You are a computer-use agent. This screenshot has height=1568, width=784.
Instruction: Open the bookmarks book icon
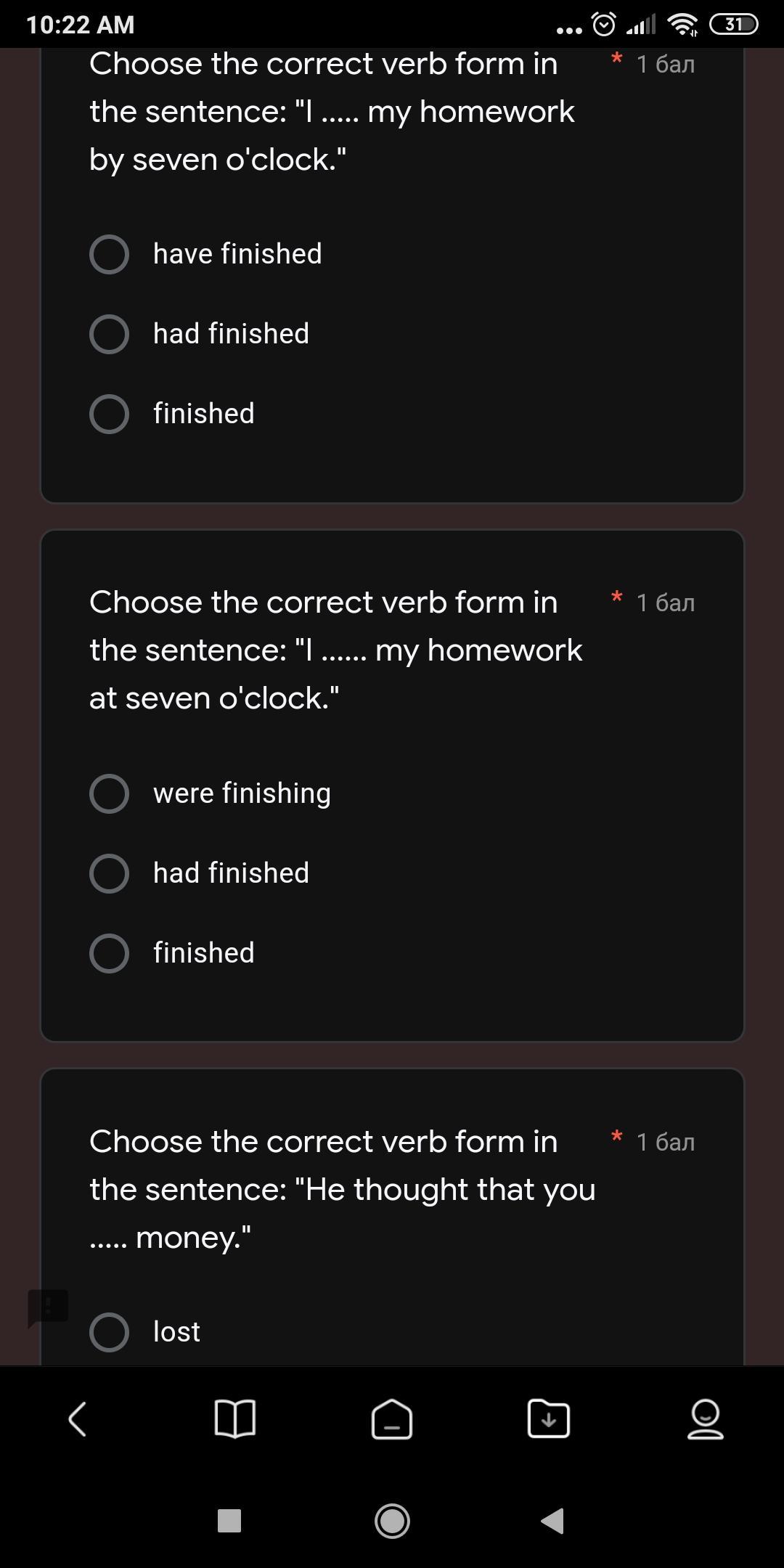[235, 1418]
